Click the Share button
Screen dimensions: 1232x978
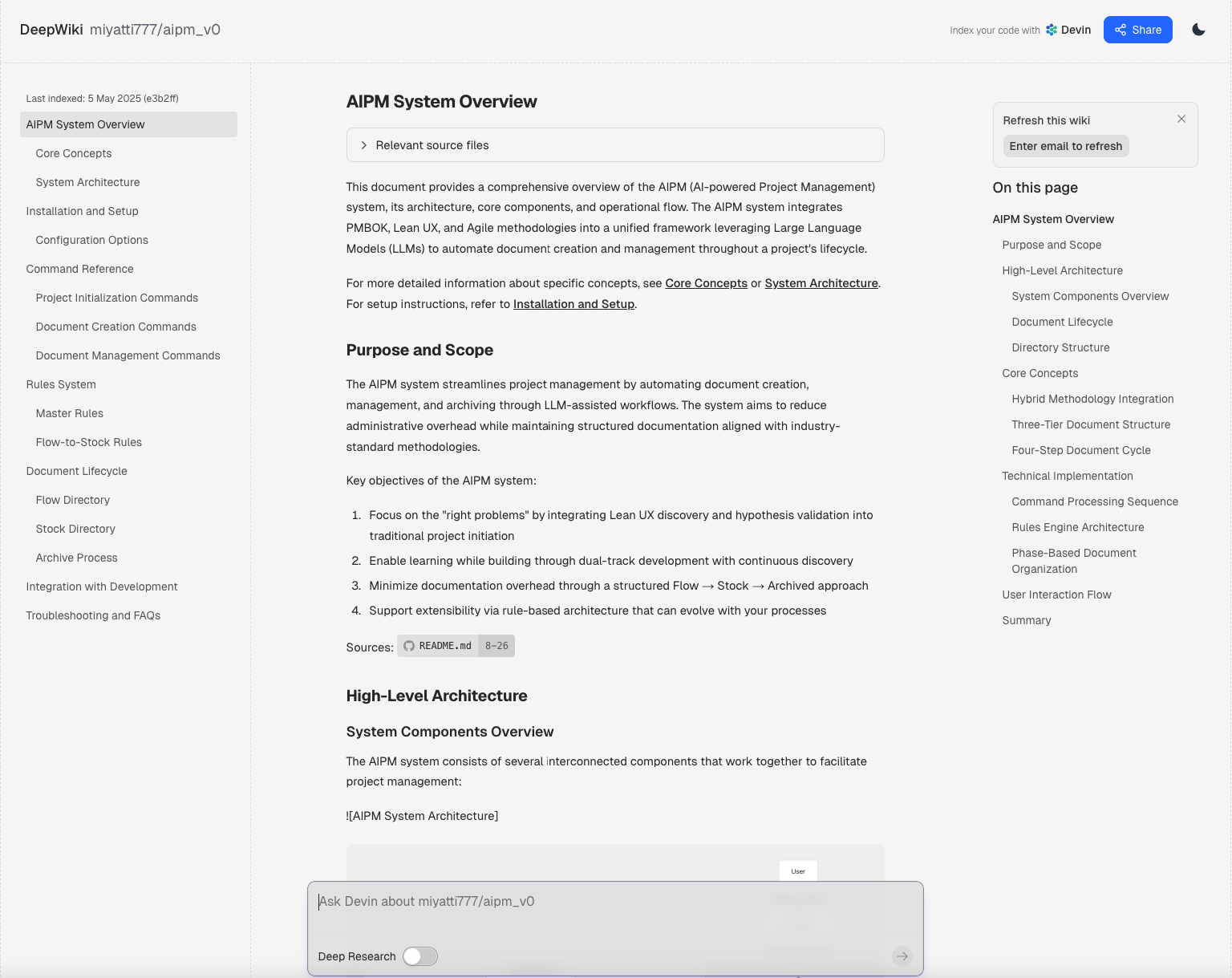[x=1137, y=30]
